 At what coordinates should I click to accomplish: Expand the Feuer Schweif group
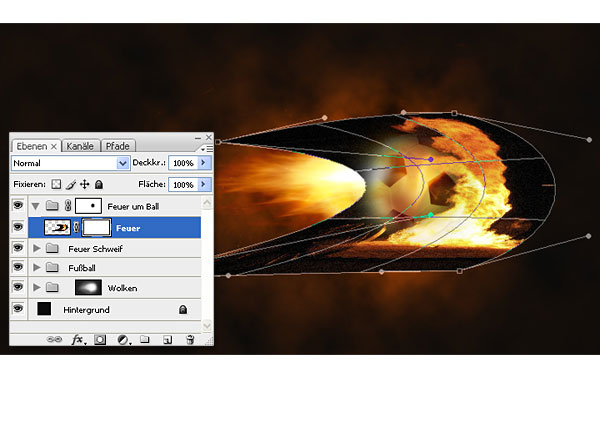pos(37,248)
